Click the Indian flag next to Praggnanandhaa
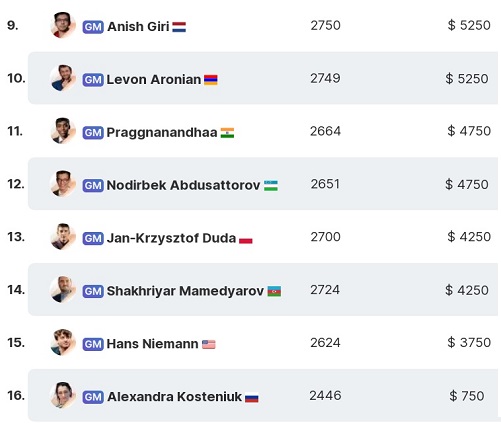The height and width of the screenshot is (425, 501). tap(227, 133)
